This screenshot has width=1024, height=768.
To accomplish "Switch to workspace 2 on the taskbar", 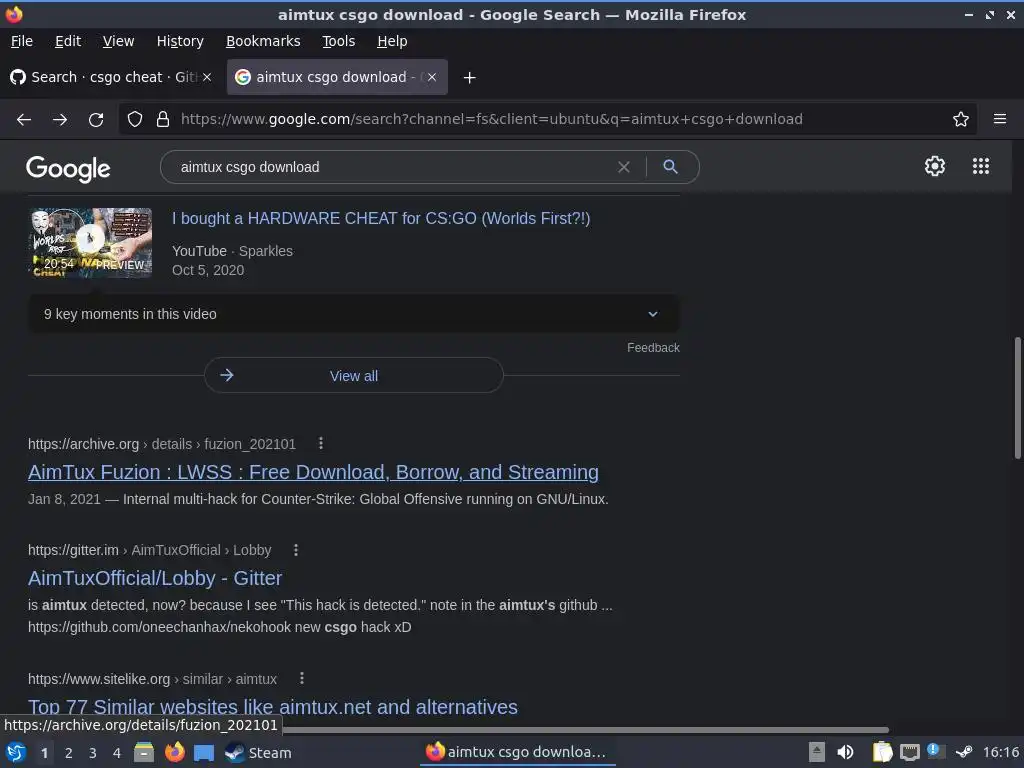I will coord(69,753).
